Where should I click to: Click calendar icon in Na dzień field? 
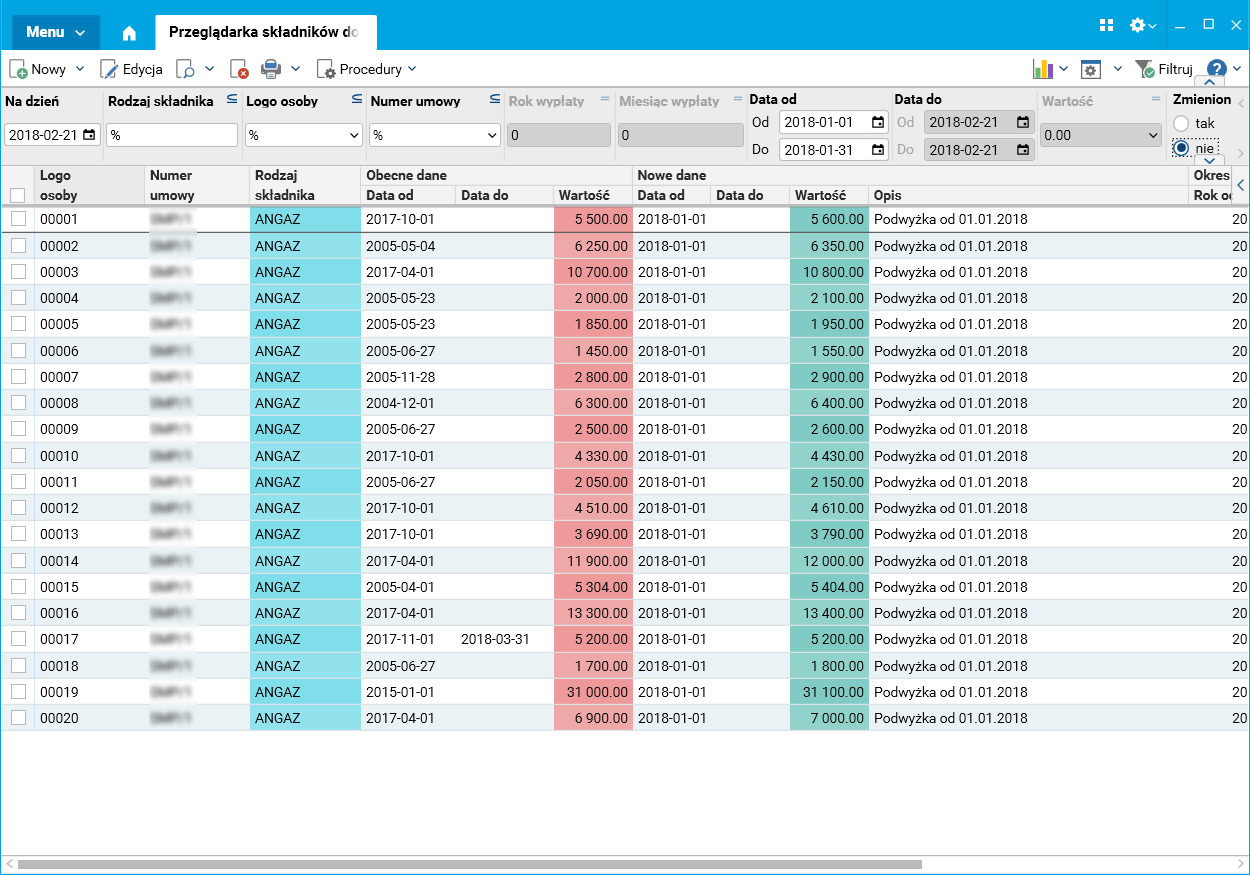(89, 135)
